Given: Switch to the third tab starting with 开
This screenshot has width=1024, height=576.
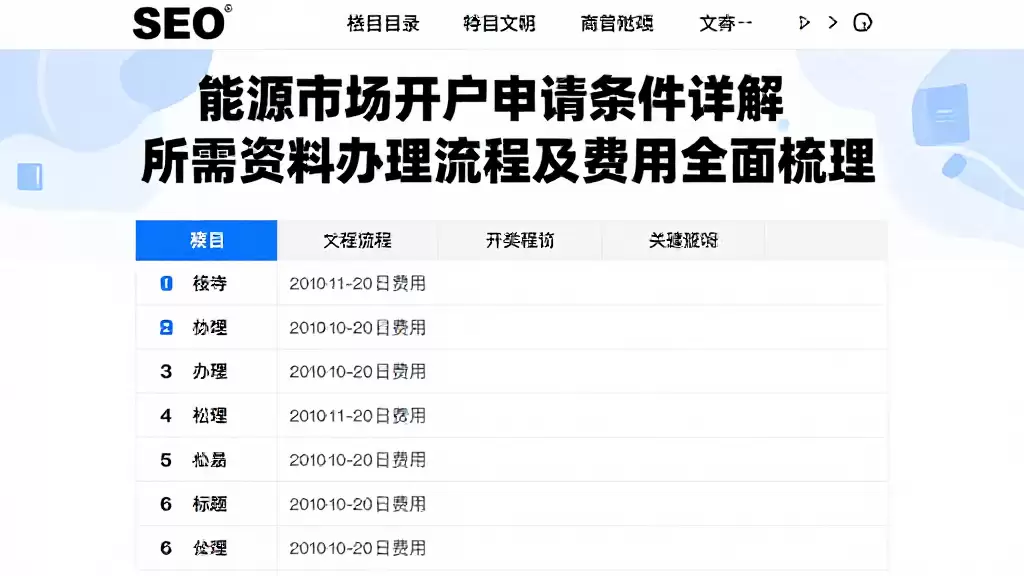Looking at the screenshot, I should pos(520,240).
